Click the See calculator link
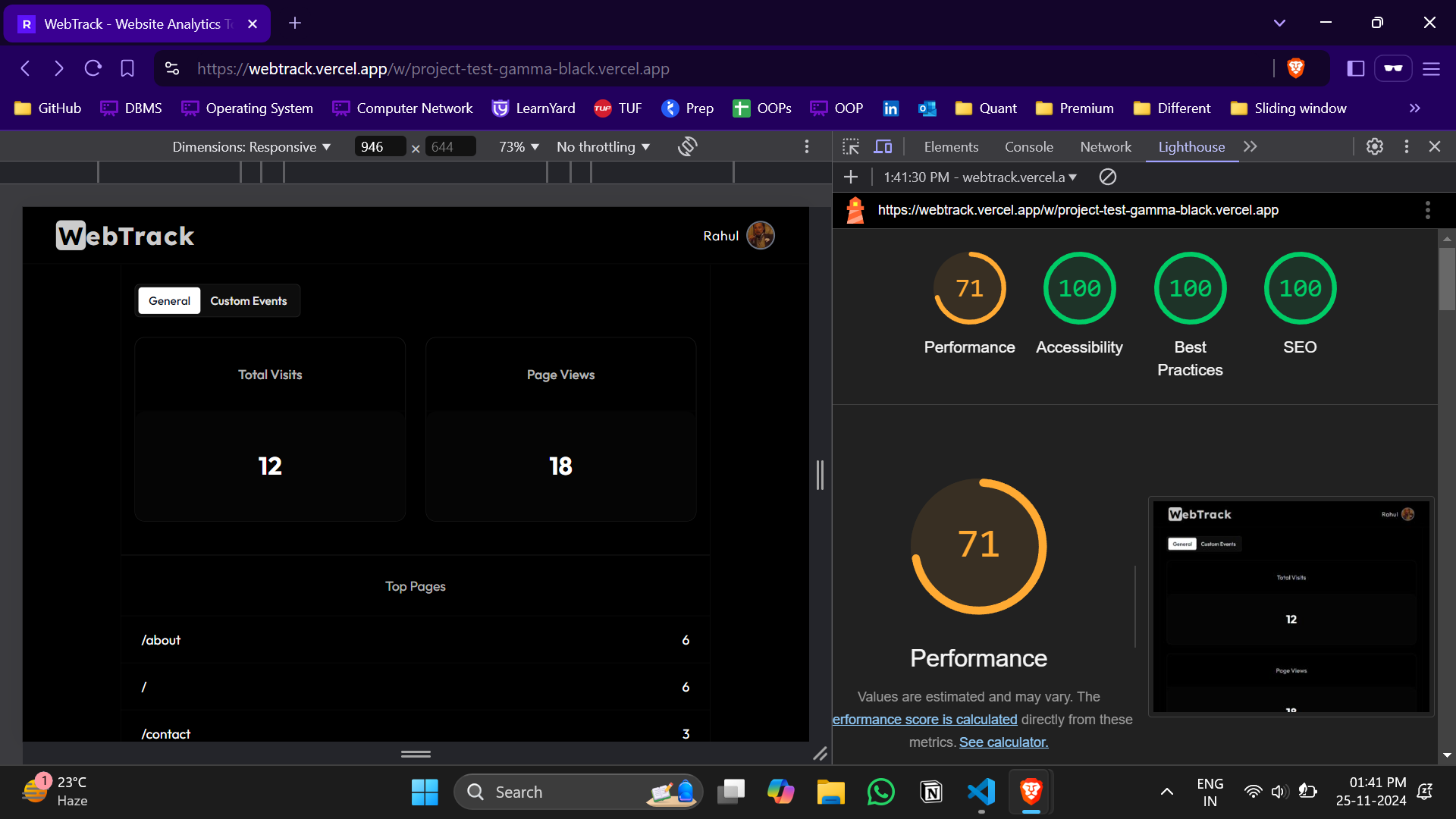 (x=1003, y=742)
